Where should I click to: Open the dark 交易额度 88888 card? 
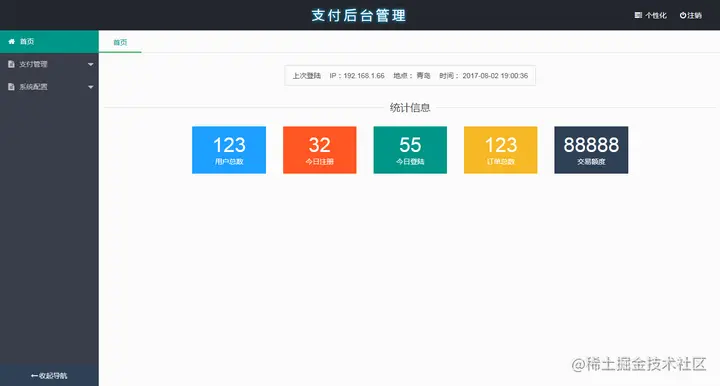click(x=591, y=150)
